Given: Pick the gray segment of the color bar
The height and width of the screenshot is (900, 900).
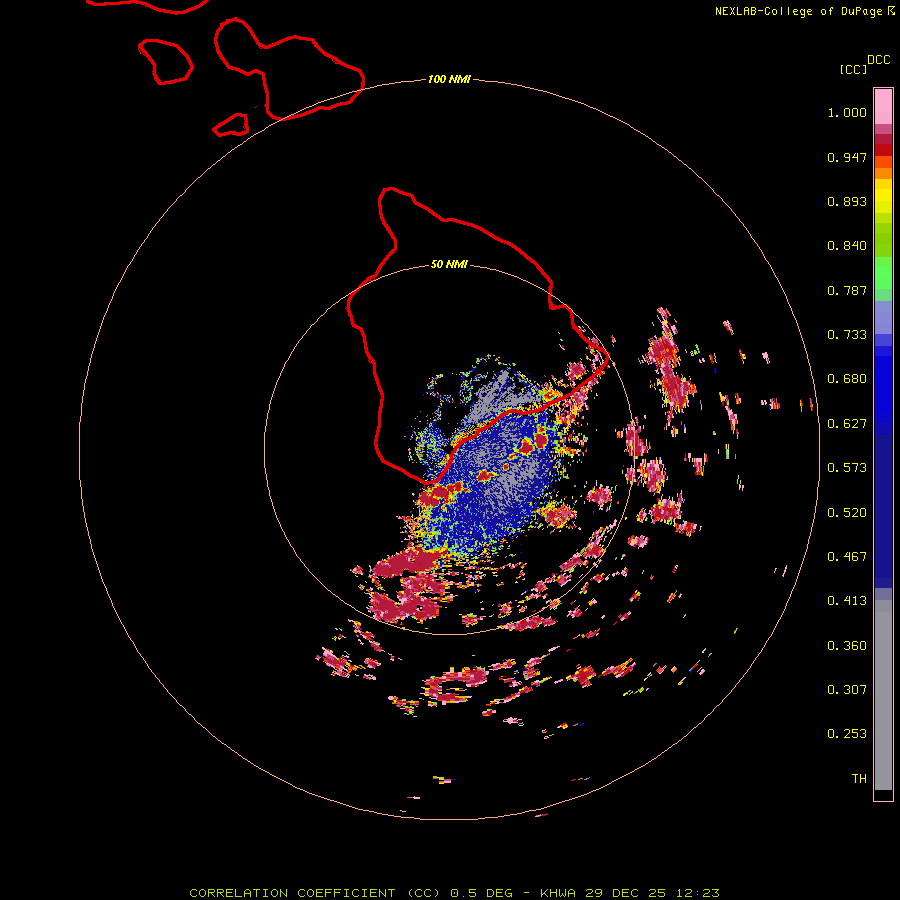Looking at the screenshot, I should tap(883, 695).
